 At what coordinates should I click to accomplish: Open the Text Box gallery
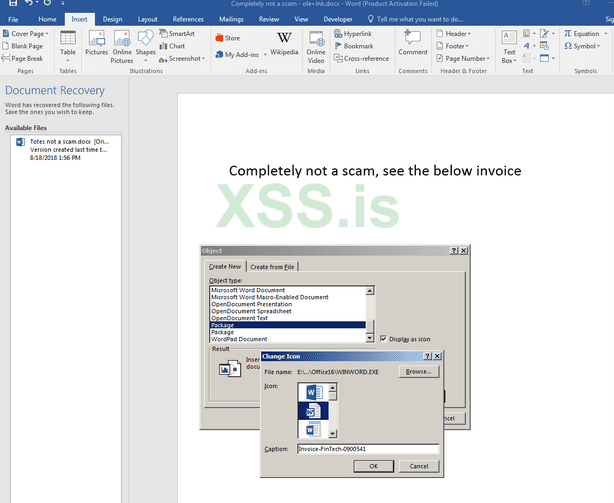[x=509, y=47]
